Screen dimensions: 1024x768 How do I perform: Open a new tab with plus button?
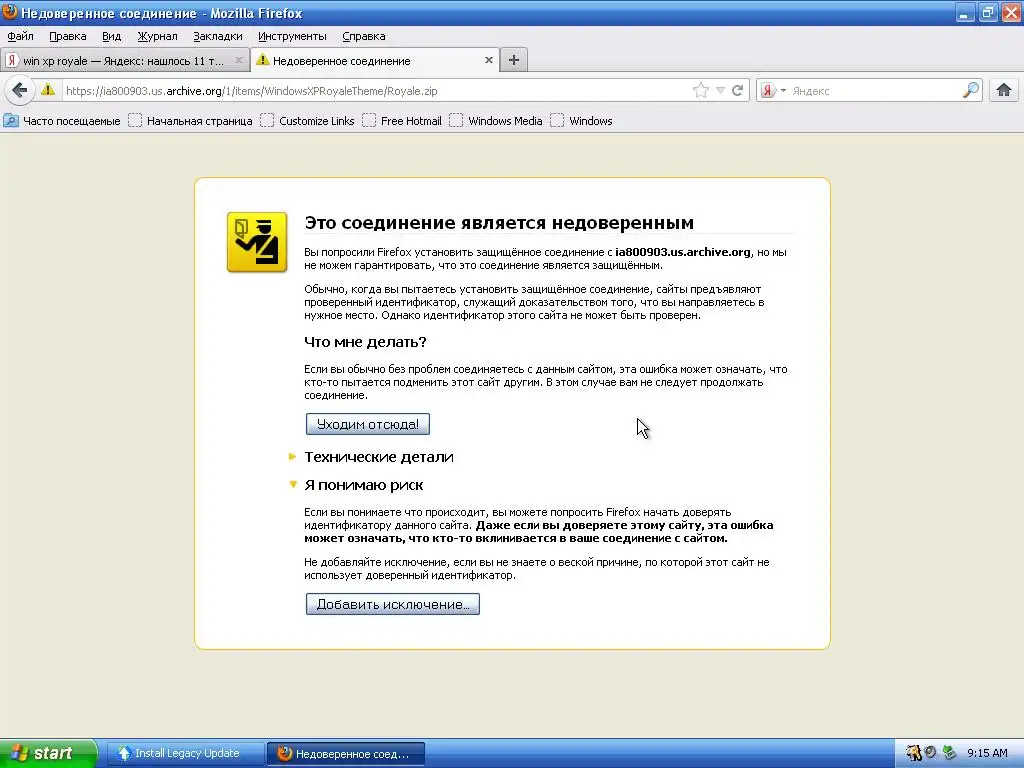(514, 60)
